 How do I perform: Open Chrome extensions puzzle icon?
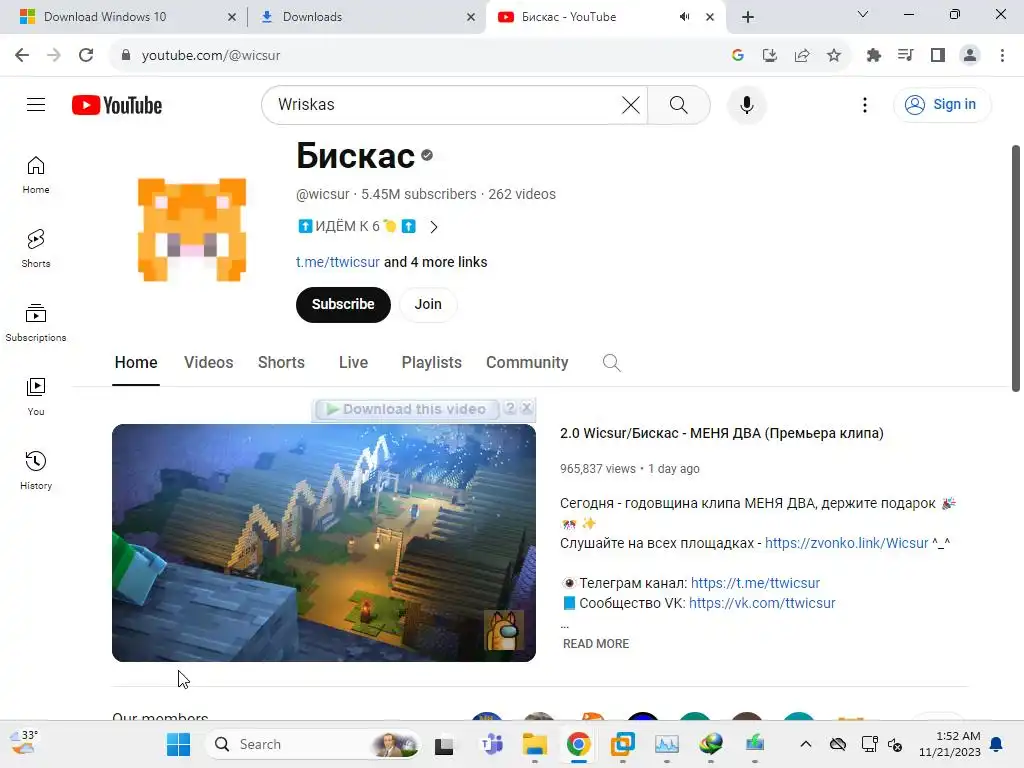(873, 56)
